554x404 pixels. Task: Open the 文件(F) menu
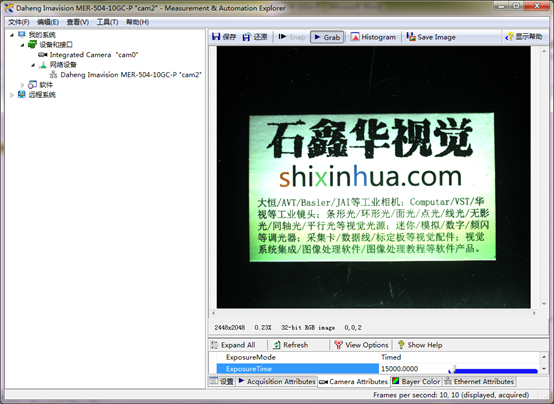(x=19, y=22)
